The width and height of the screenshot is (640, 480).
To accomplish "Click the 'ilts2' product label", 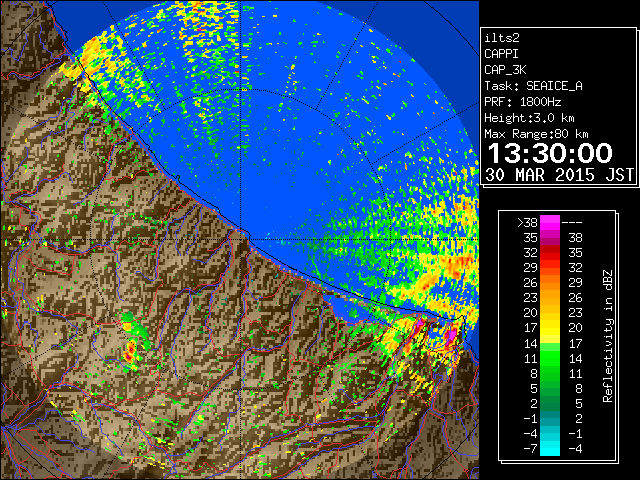I will (x=502, y=38).
